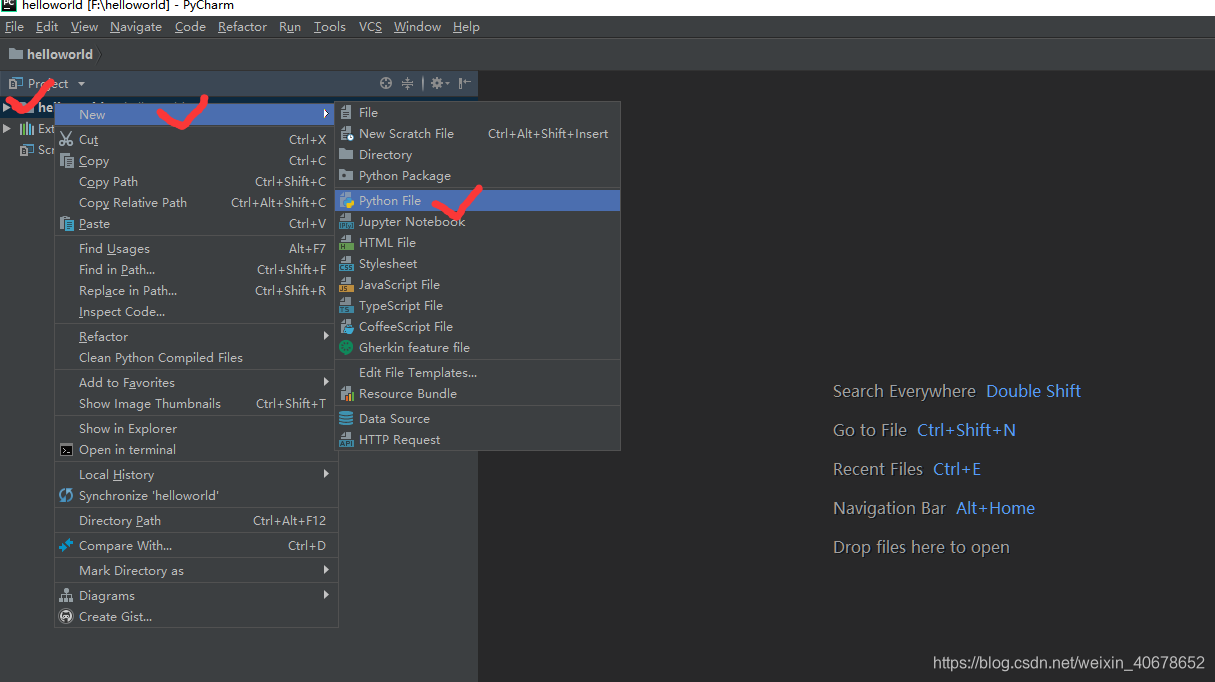This screenshot has height=682, width=1215.
Task: Select Directory Path entry
Action: (195, 521)
